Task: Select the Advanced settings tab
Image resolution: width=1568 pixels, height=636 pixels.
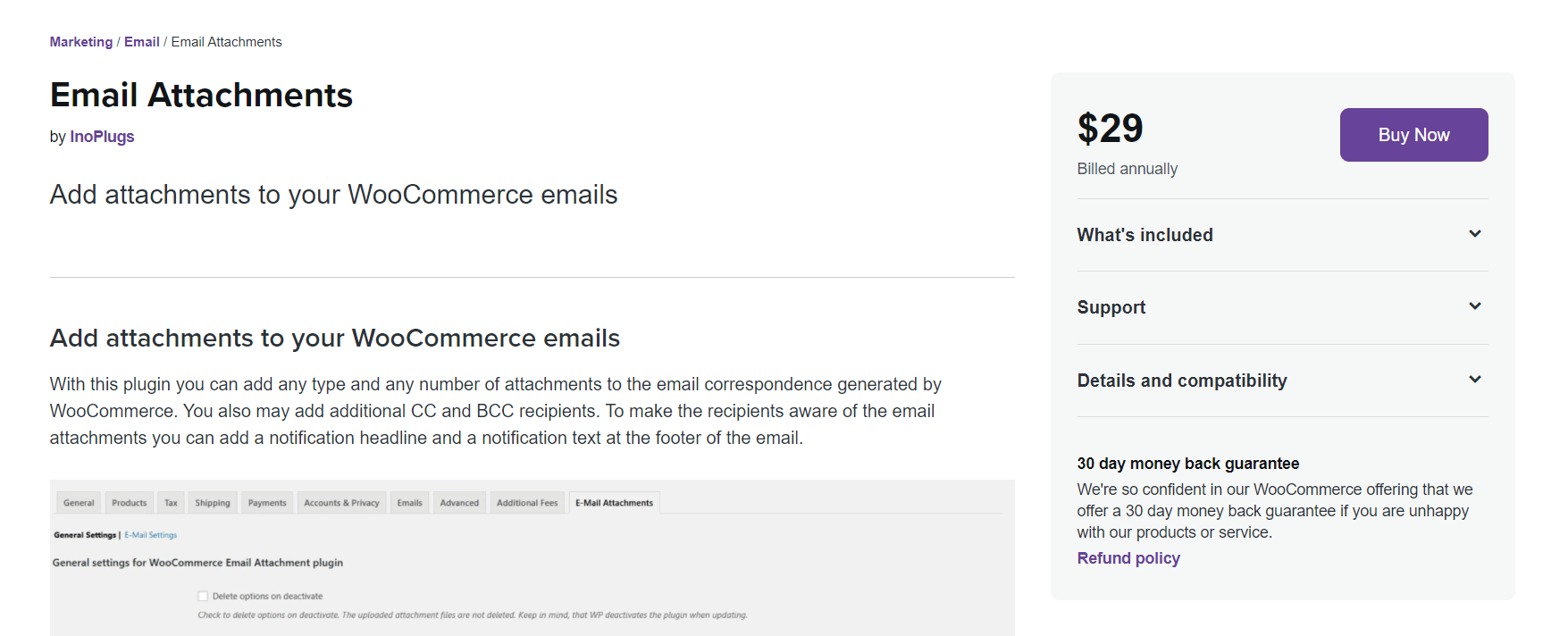Action: click(459, 502)
